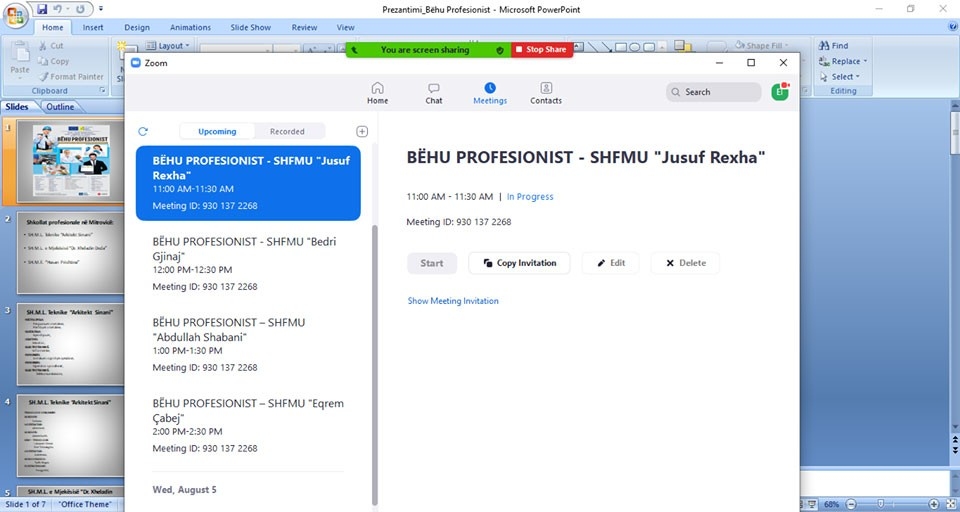960x512 pixels.
Task: Open Zoom Chat panel
Action: (x=433, y=93)
